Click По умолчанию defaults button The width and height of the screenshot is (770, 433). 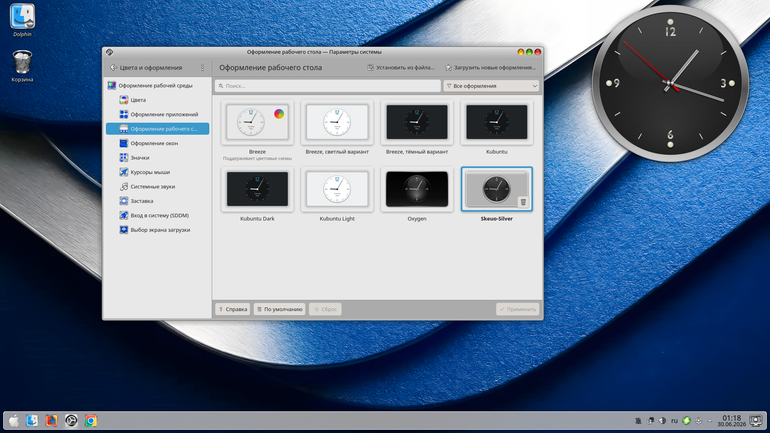[279, 309]
